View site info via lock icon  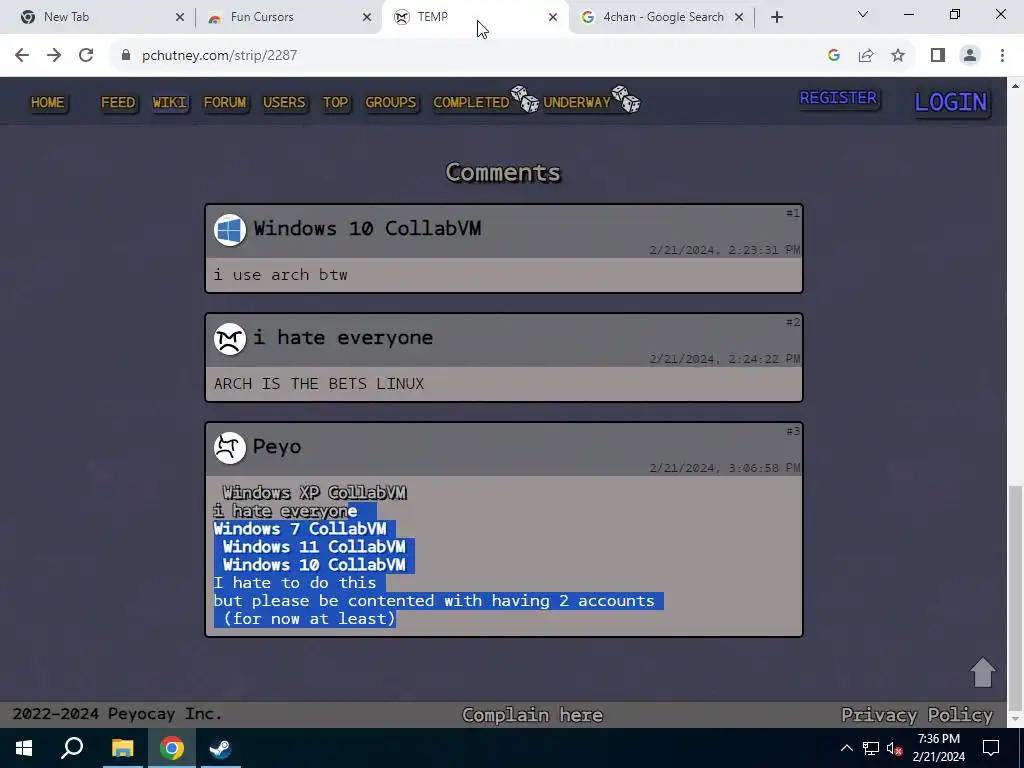(x=125, y=56)
